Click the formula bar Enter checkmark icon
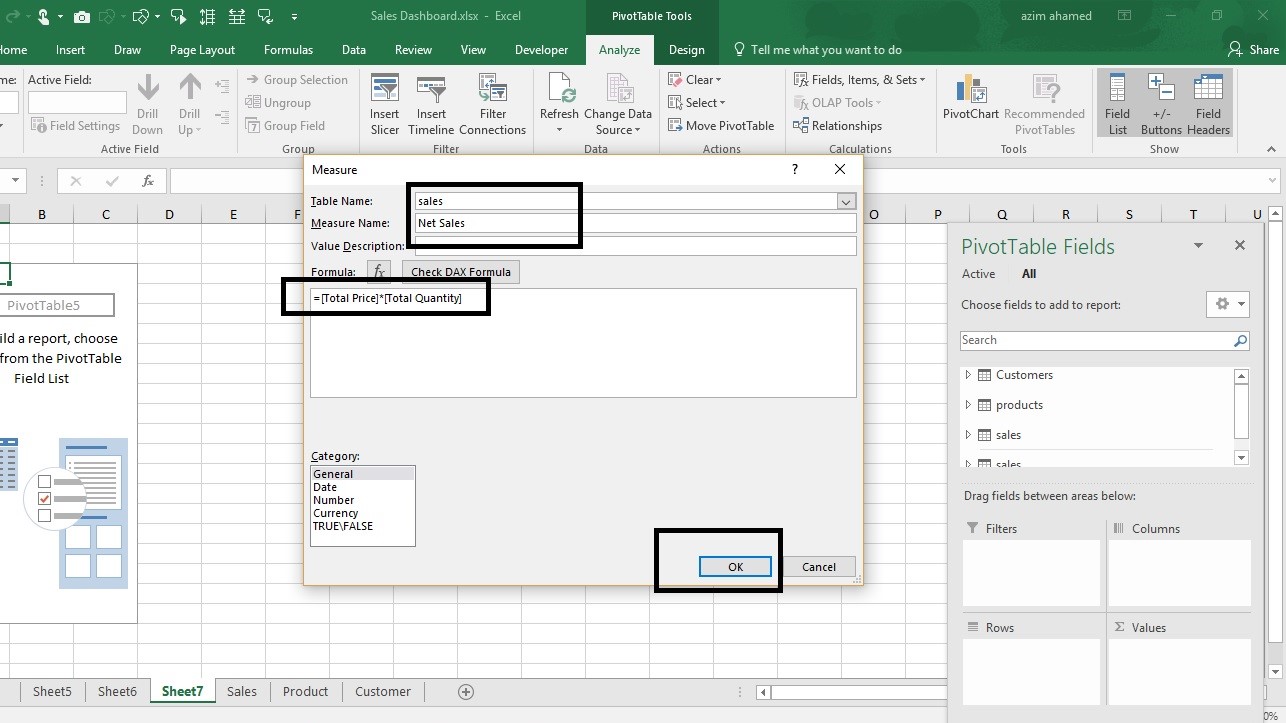Image resolution: width=1286 pixels, height=723 pixels. point(112,181)
